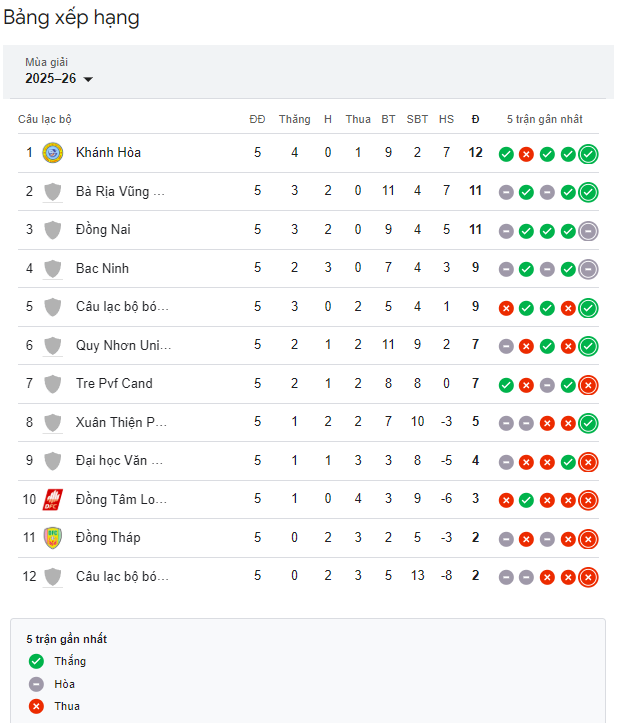Click the green Thắng legend icon

[x=37, y=661]
